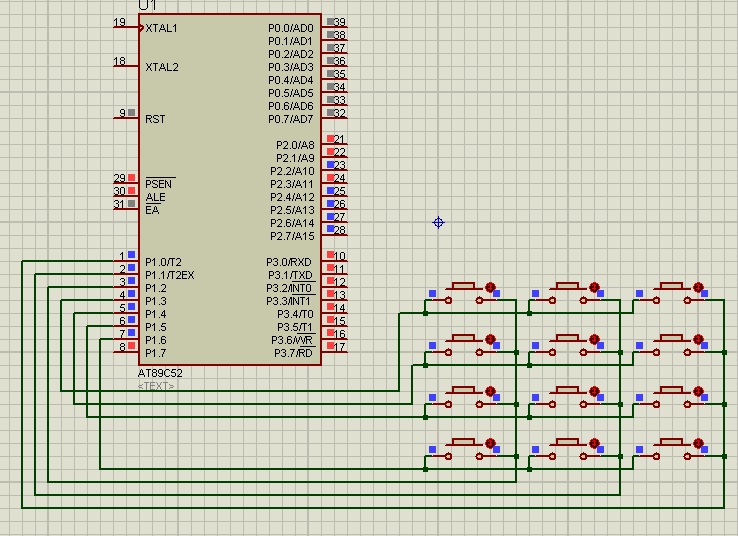Toggle red actuator of top-middle push button
Viewport: 738px width, 536px height.
pos(594,288)
